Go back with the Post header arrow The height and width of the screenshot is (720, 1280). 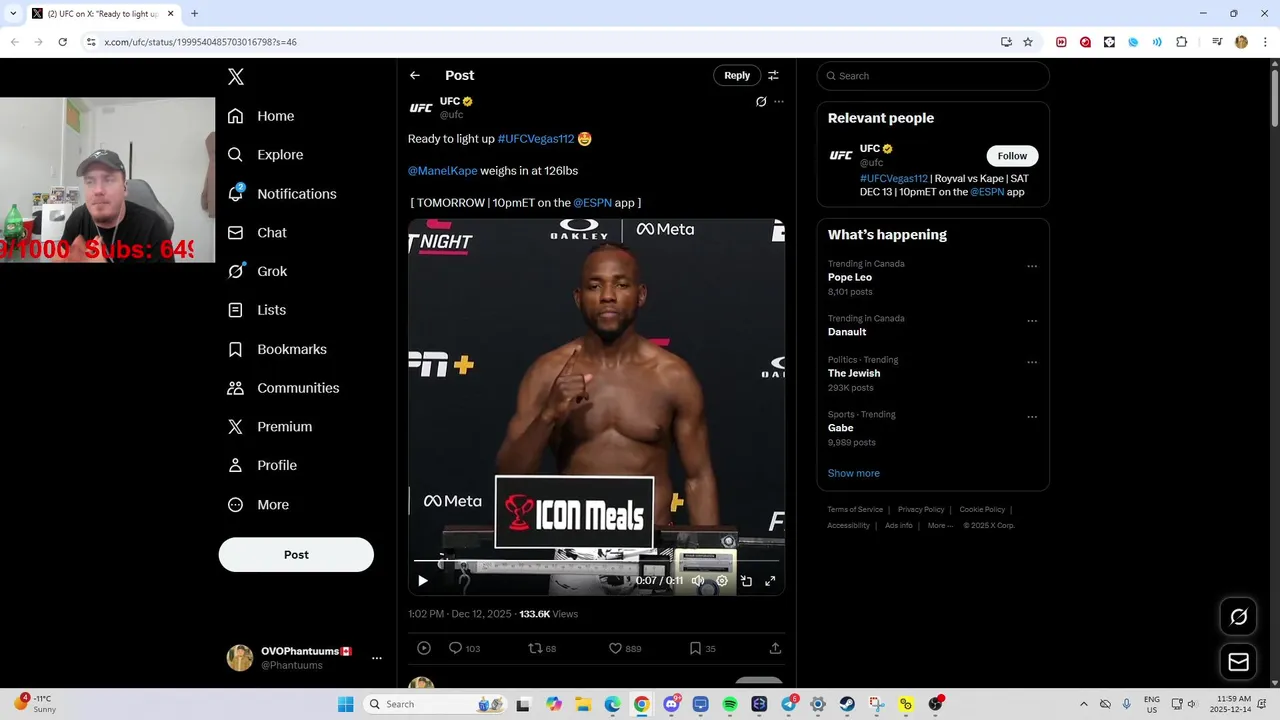[415, 76]
